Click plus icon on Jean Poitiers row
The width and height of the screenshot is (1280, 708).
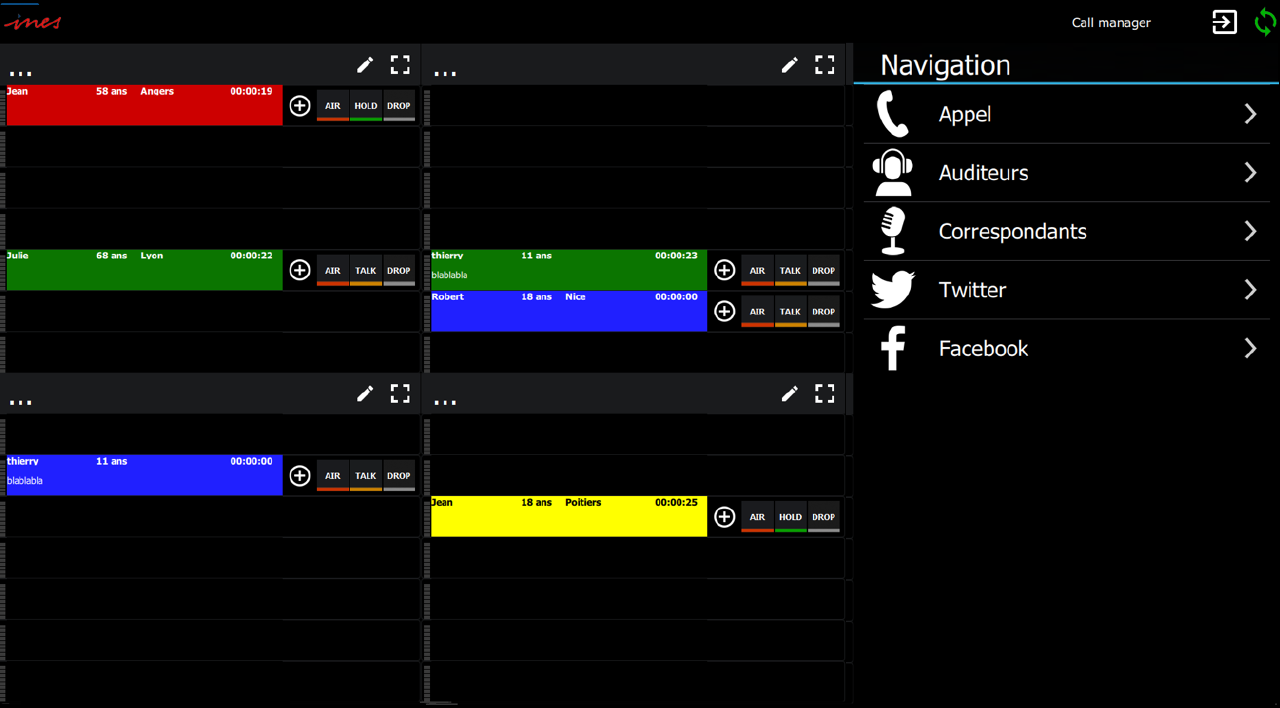725,517
